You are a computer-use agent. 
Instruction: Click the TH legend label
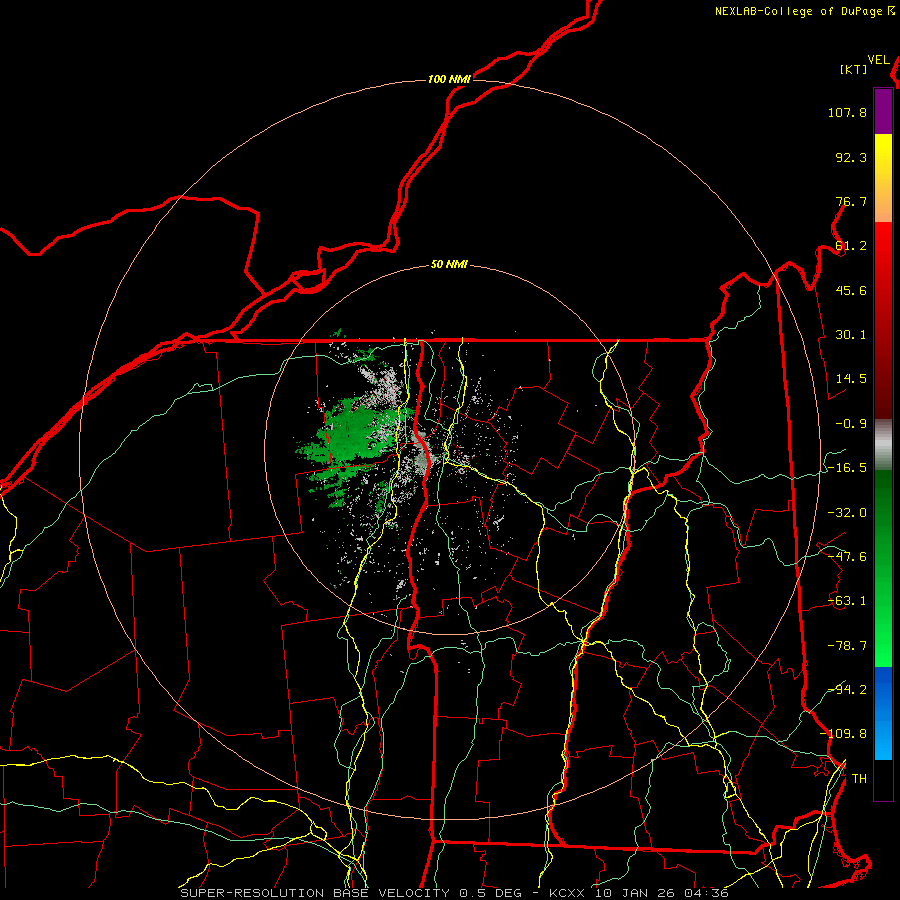tap(859, 779)
